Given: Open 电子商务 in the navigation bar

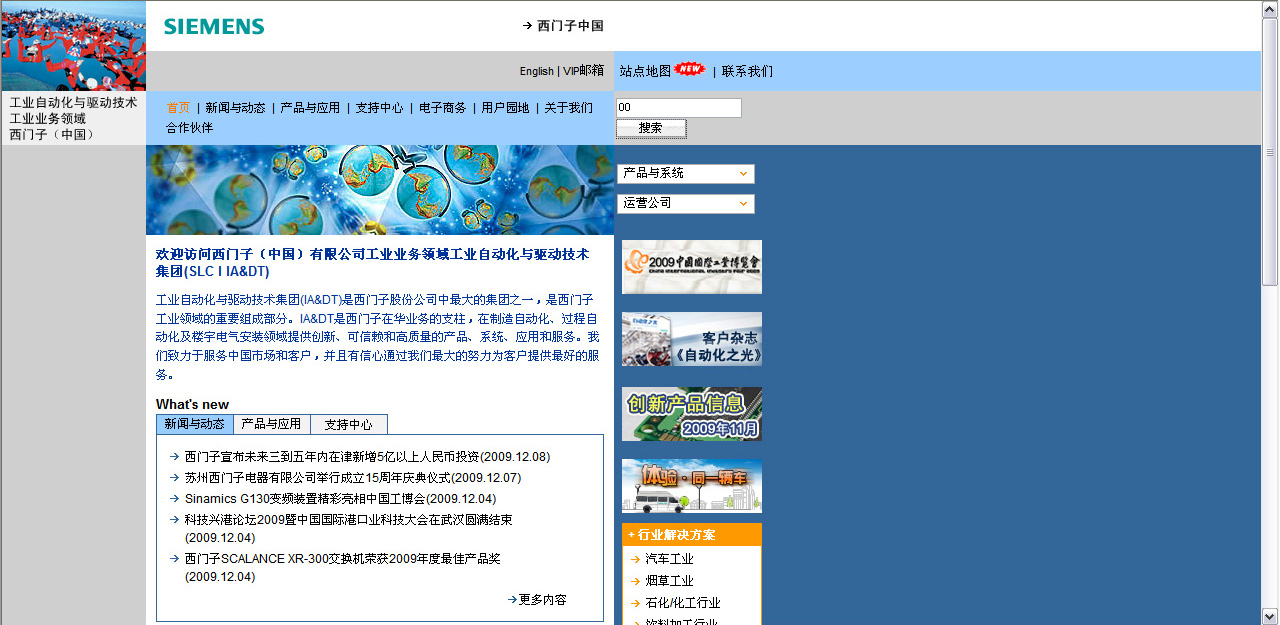Looking at the screenshot, I should pos(442,108).
